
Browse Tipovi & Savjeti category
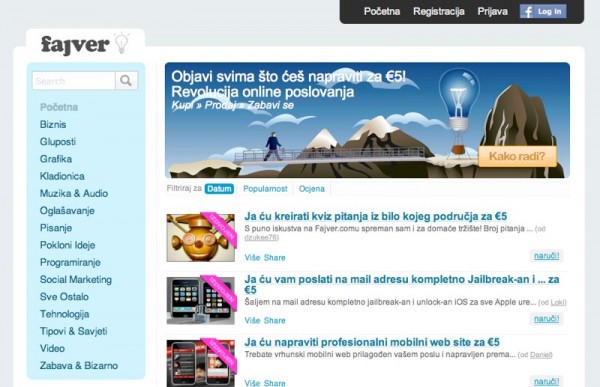pyautogui.click(x=73, y=331)
